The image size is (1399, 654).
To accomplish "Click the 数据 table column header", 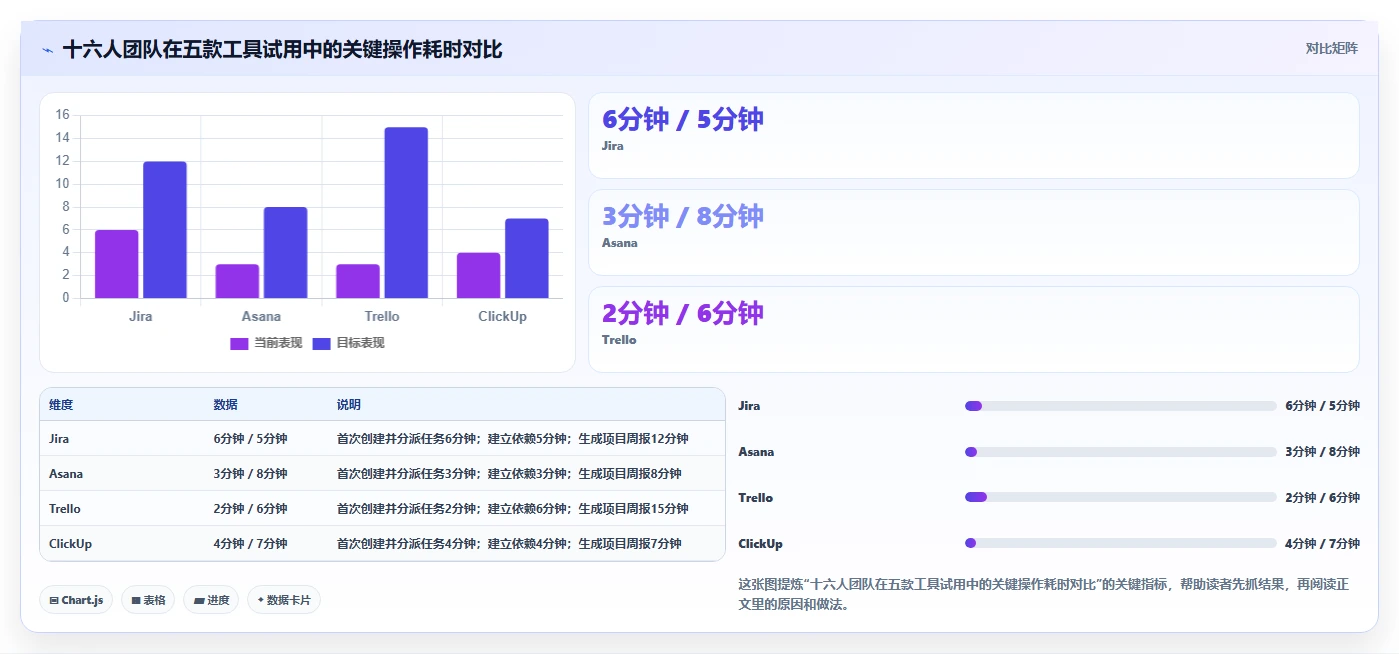I will tap(226, 405).
